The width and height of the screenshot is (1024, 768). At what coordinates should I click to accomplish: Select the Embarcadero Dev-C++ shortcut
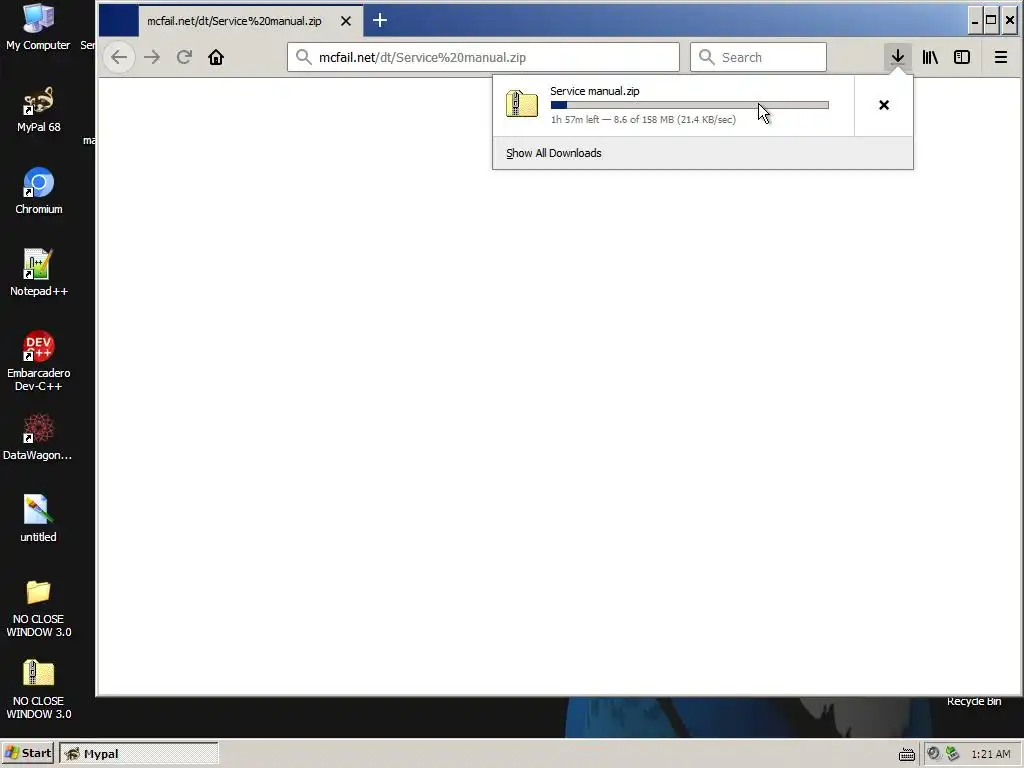coord(39,361)
